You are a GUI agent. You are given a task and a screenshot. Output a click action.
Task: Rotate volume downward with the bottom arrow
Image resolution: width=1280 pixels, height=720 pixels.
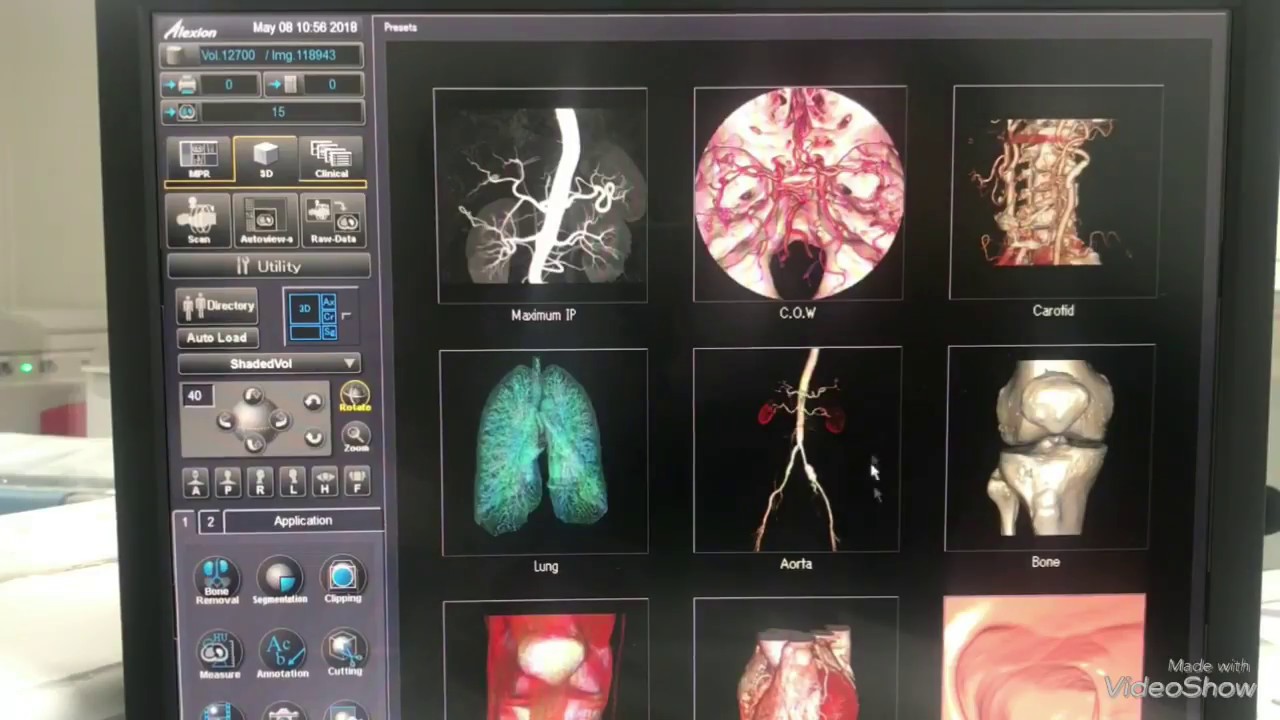[253, 443]
